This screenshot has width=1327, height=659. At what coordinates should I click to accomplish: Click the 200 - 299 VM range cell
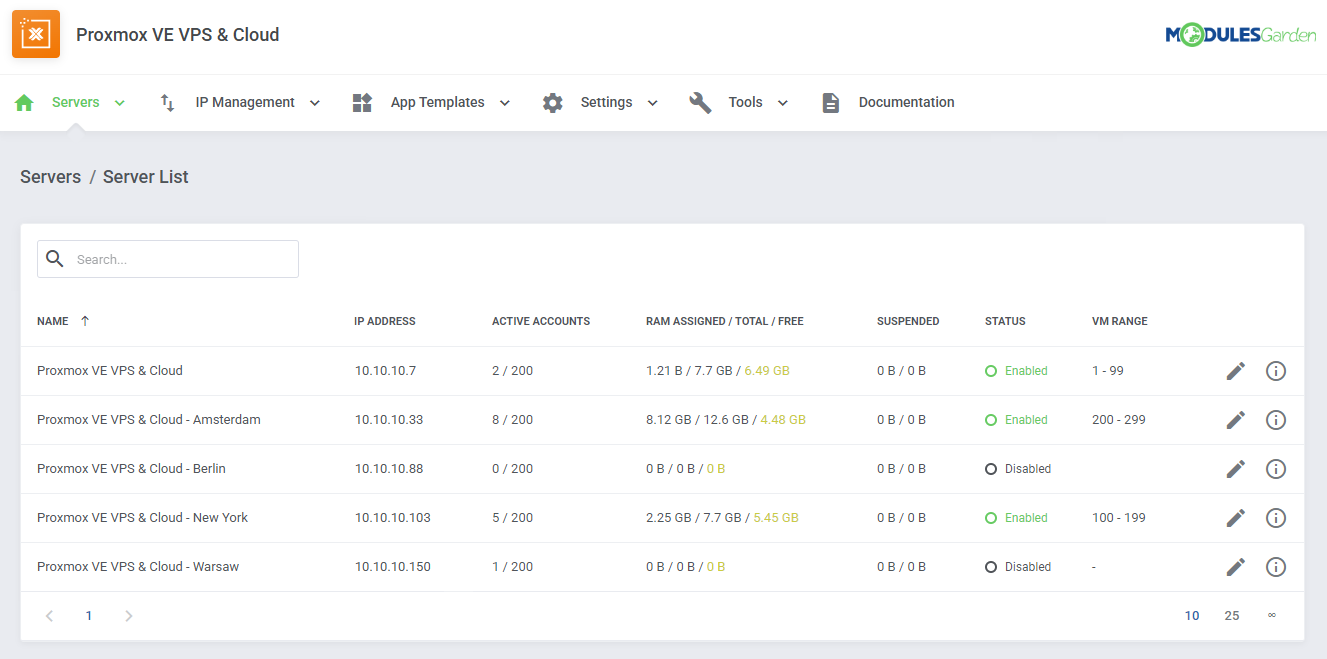click(1119, 420)
